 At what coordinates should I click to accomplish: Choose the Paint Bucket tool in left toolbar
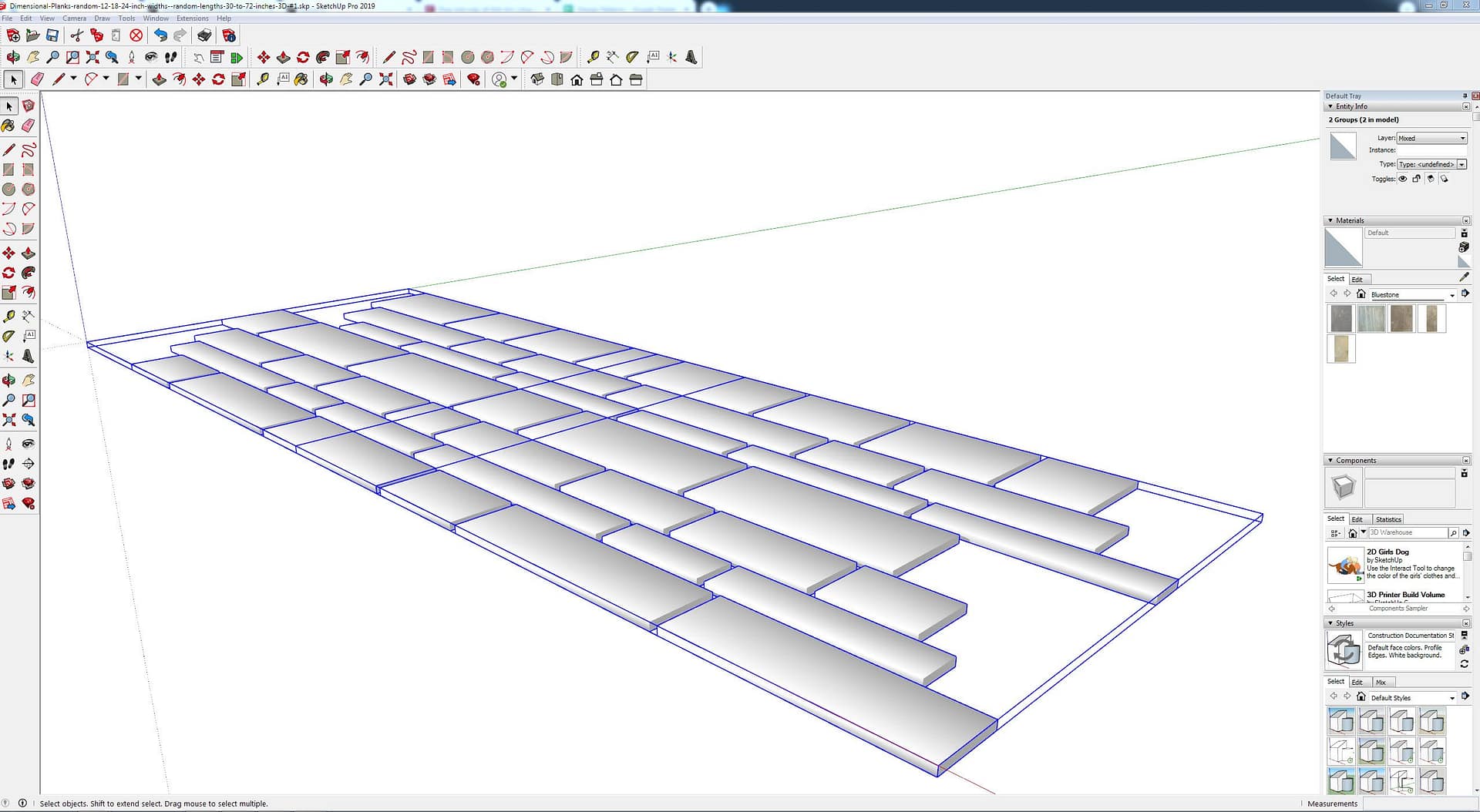pos(9,126)
